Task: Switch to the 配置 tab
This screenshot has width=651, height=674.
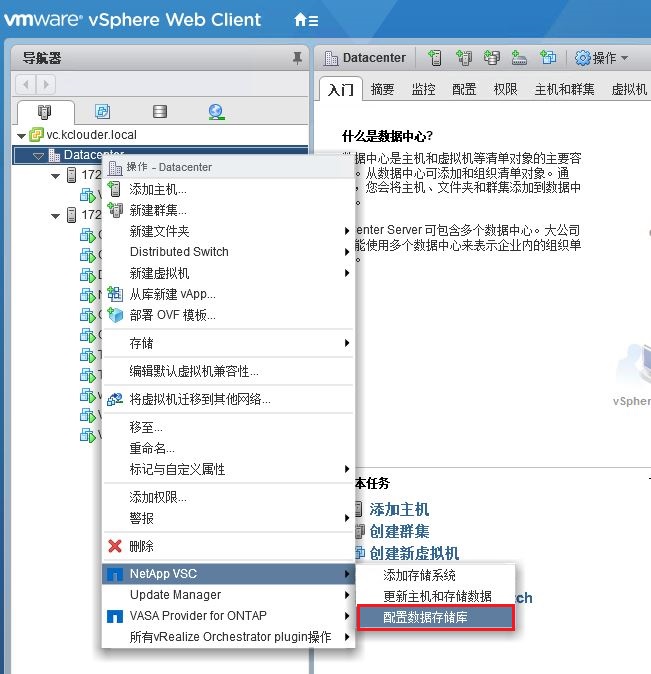Action: pos(464,89)
